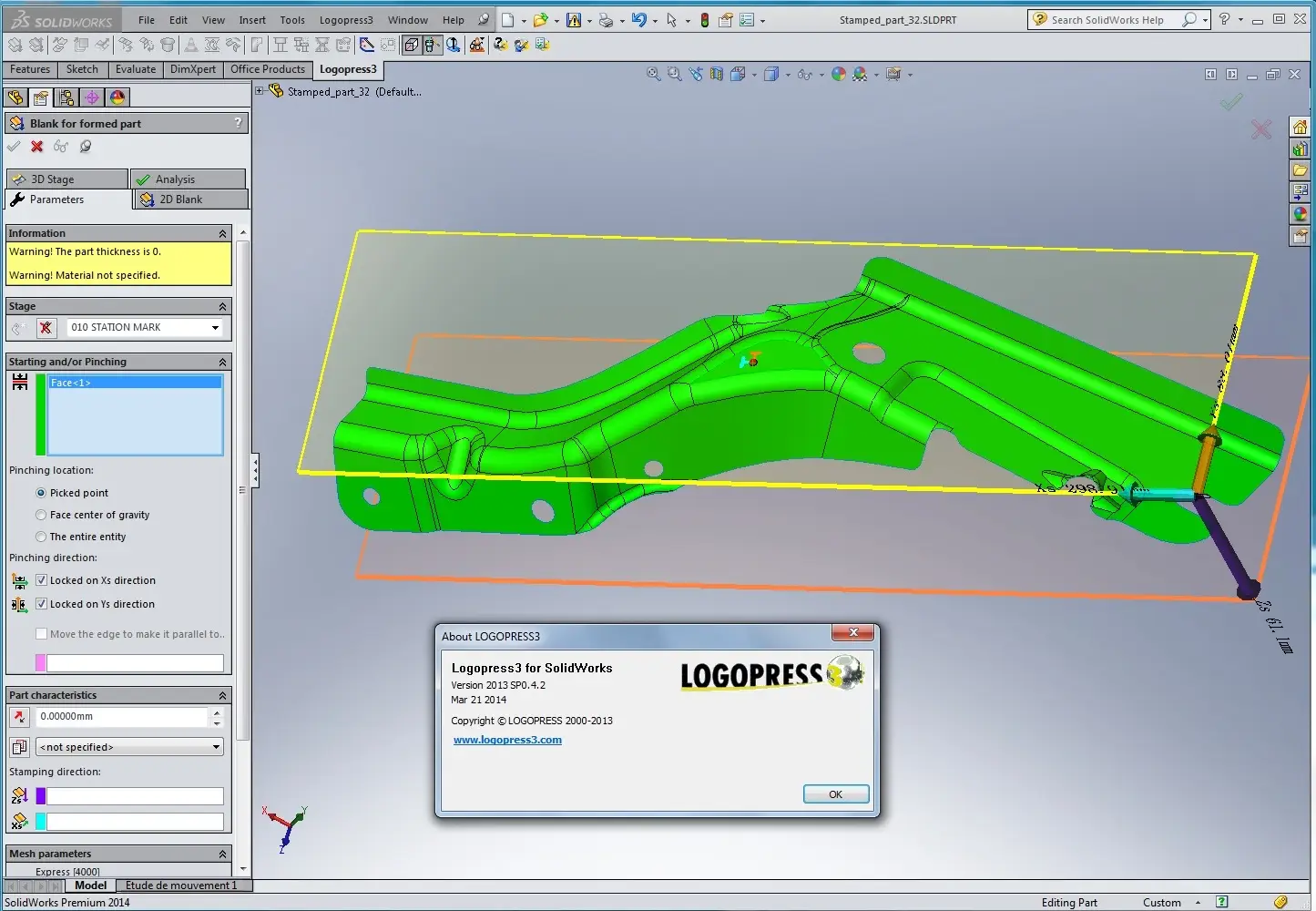Screen dimensions: 1316x911
Task: Open the Tools menu
Action: click(291, 20)
